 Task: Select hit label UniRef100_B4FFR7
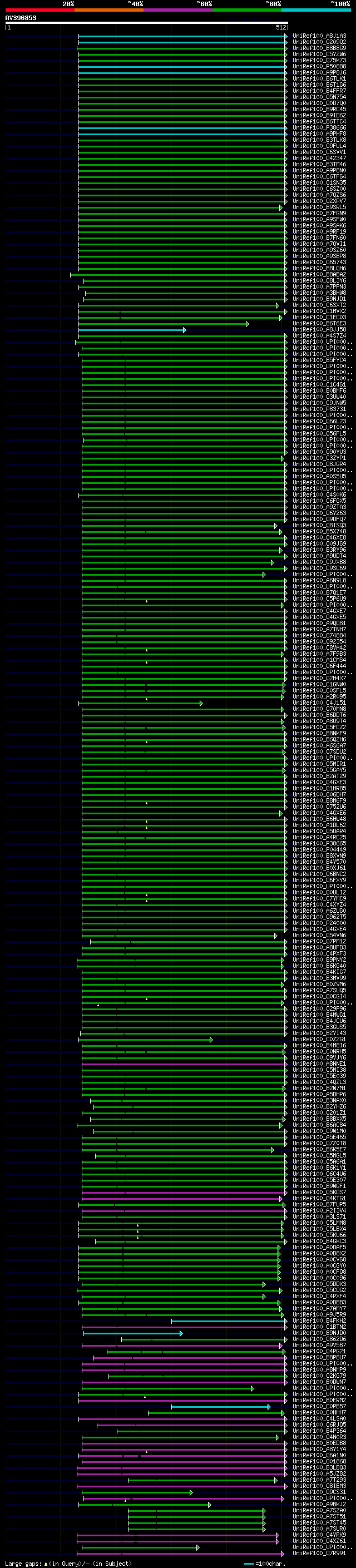319,91
